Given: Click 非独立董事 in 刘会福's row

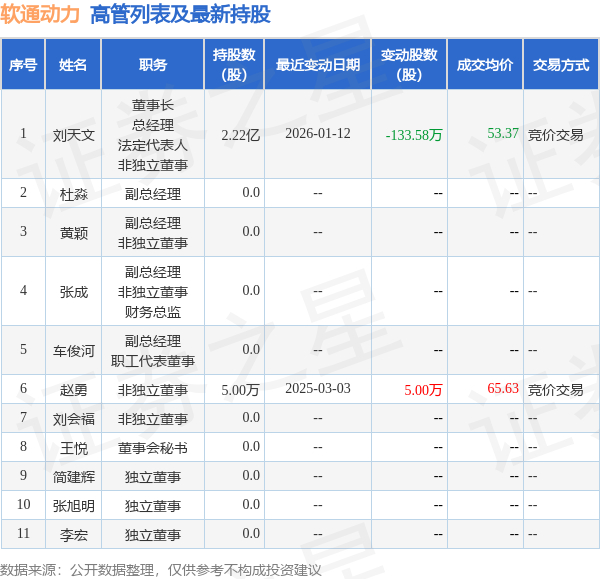Looking at the screenshot, I should [x=153, y=419].
